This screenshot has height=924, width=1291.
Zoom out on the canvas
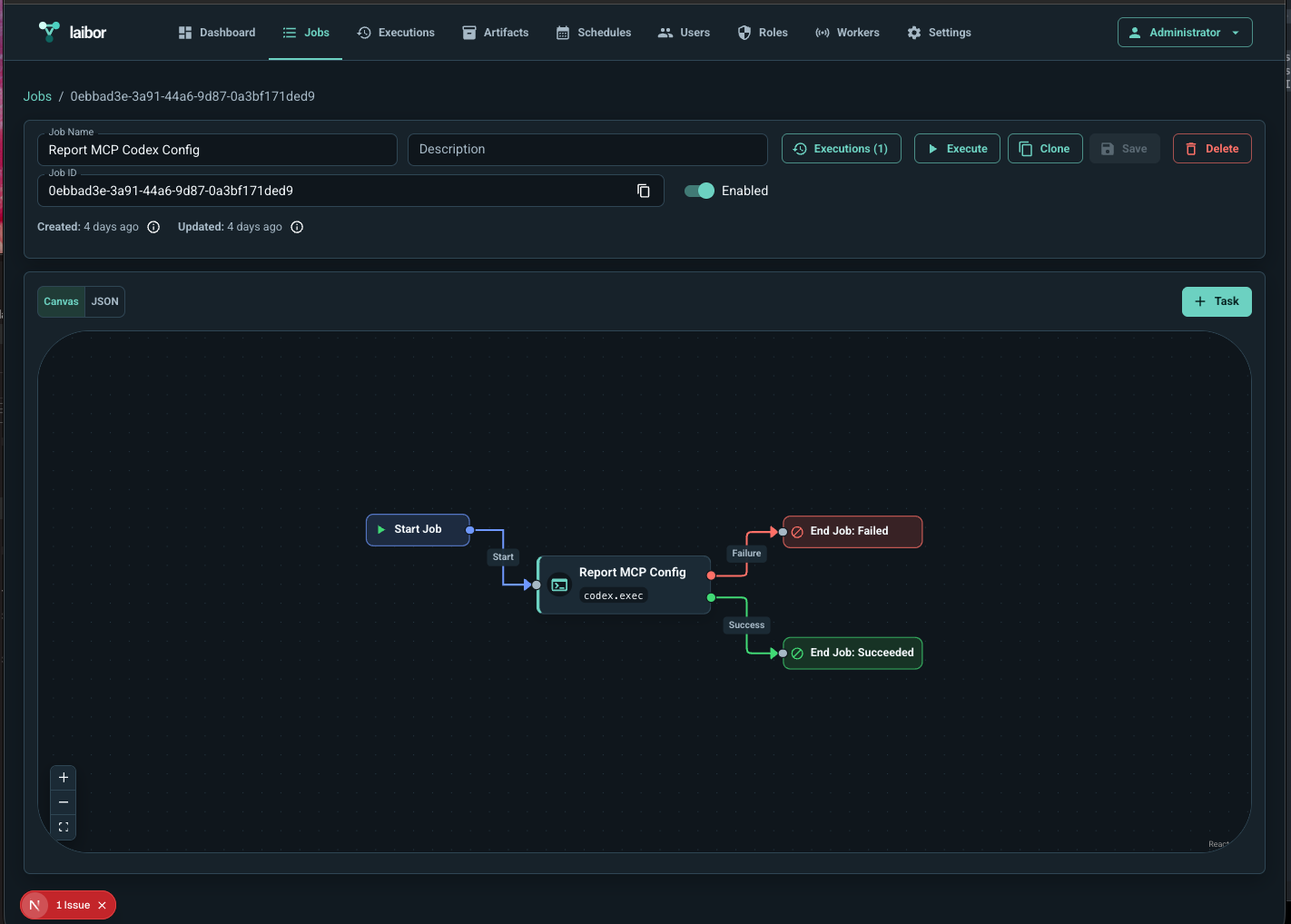64,802
